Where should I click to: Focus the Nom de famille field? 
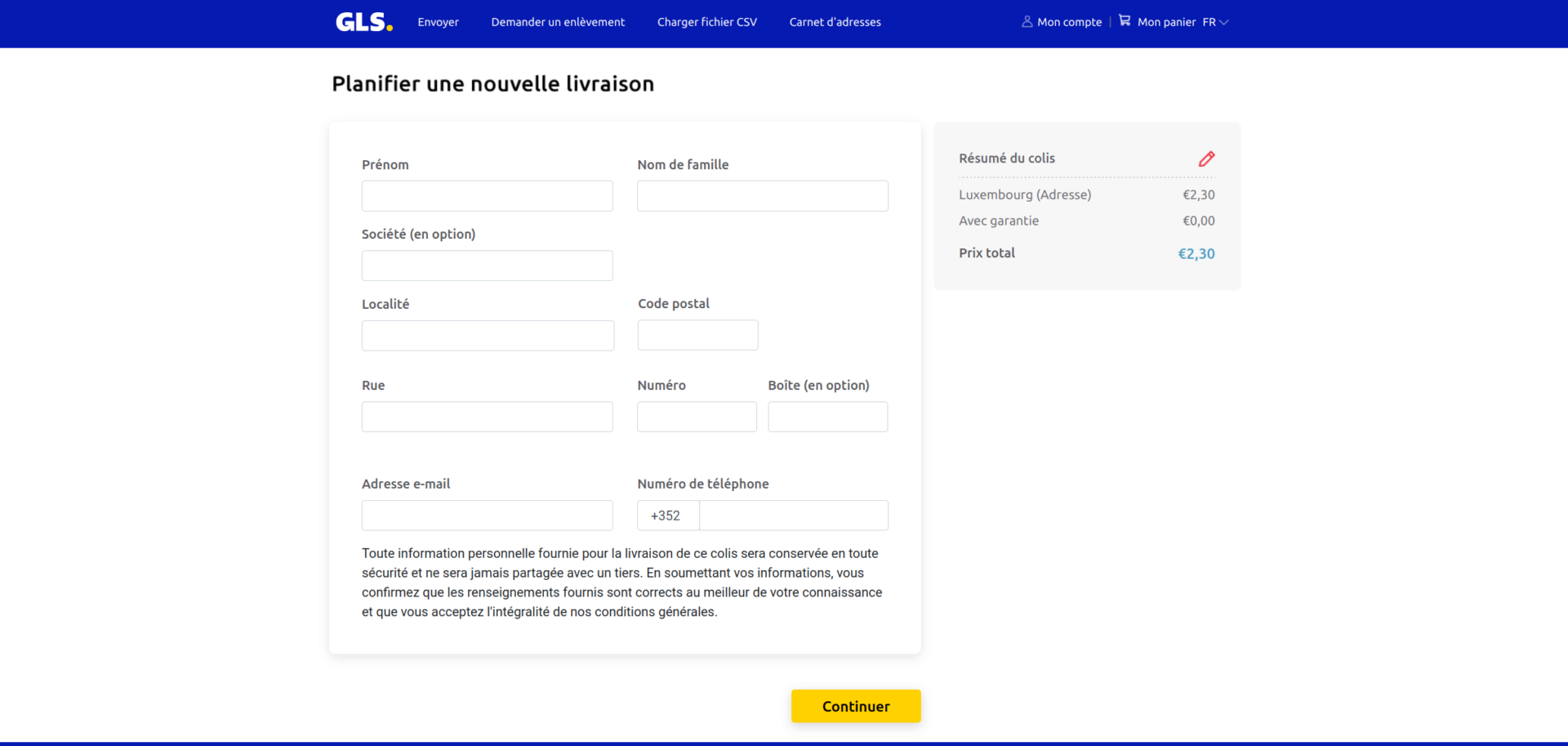point(763,196)
